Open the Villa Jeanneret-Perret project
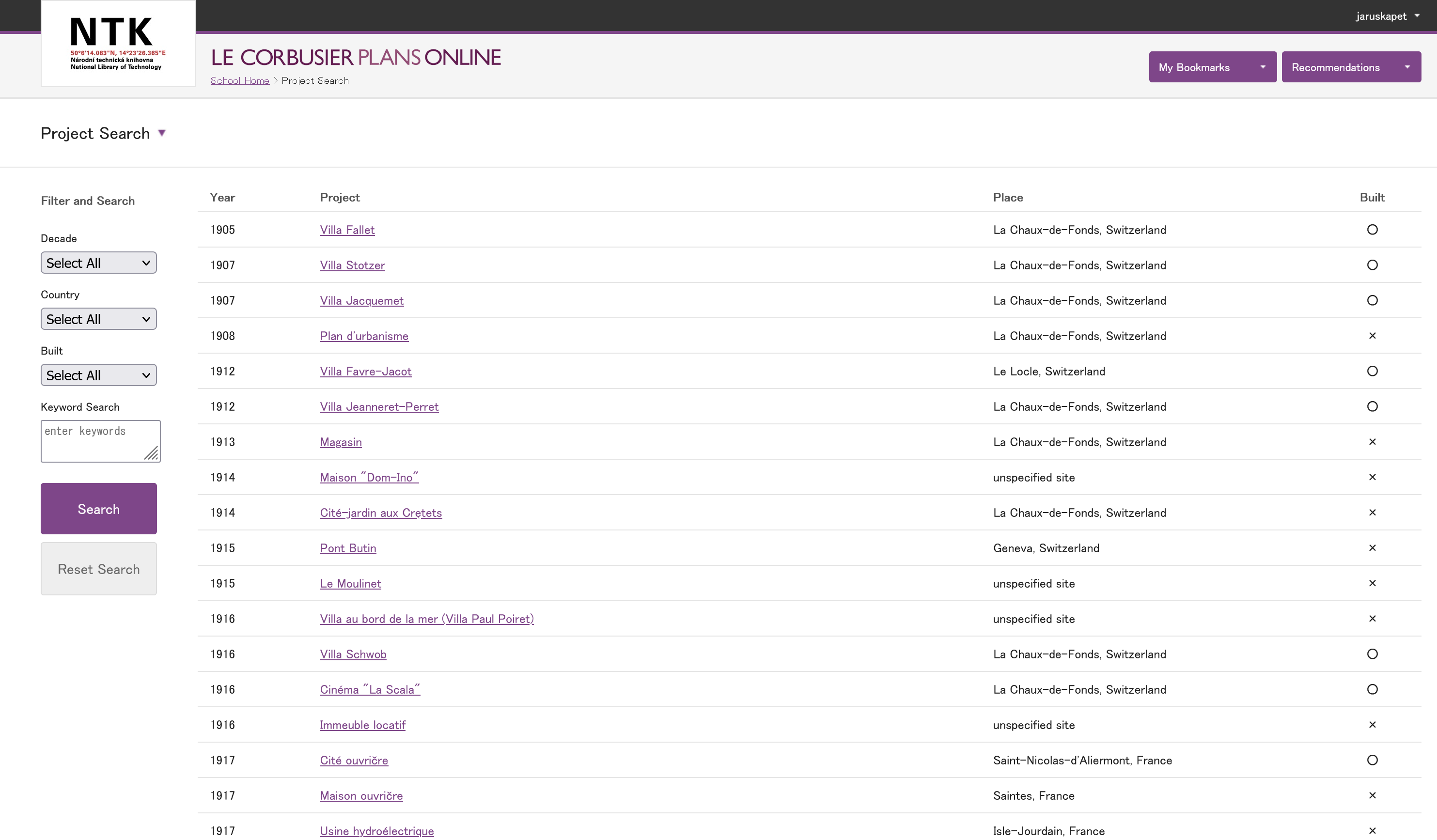Viewport: 1437px width, 840px height. tap(379, 406)
